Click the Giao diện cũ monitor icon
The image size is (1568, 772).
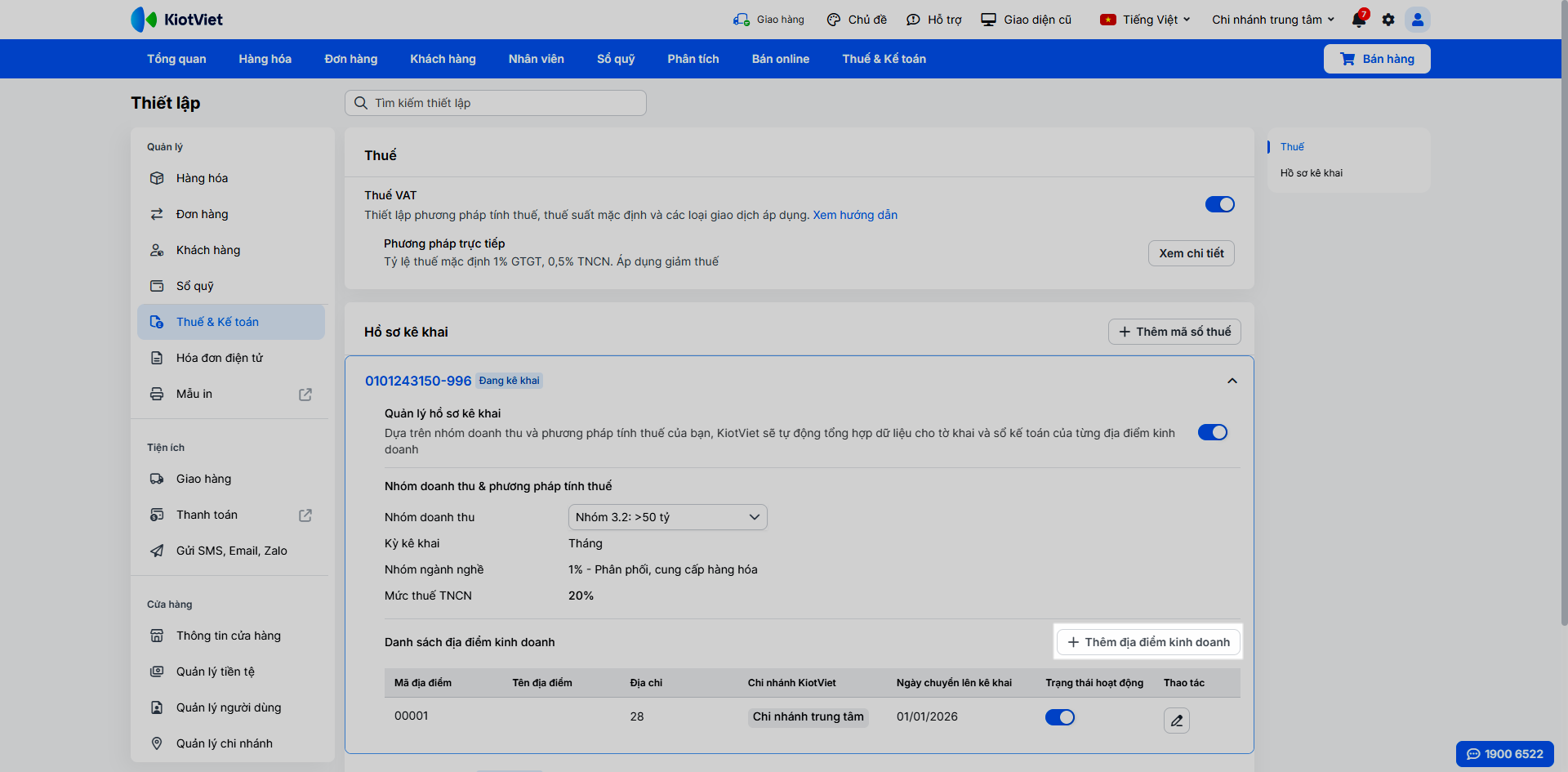click(989, 20)
